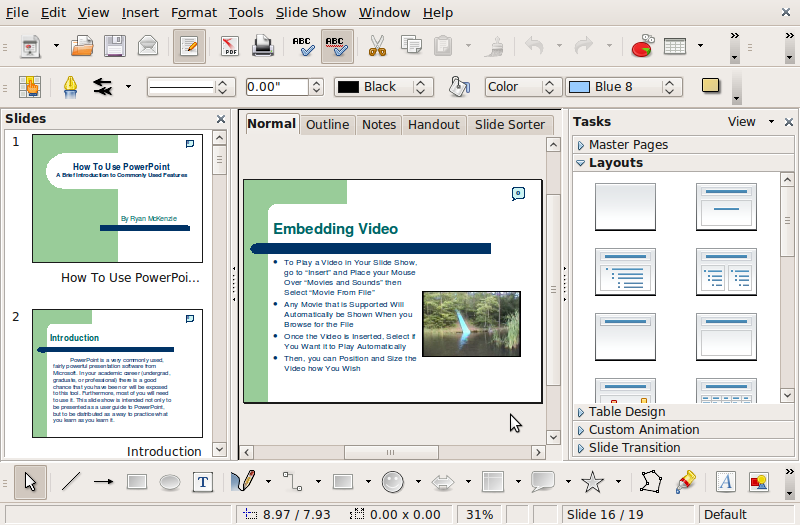Expand the Slide Transition section

click(683, 447)
